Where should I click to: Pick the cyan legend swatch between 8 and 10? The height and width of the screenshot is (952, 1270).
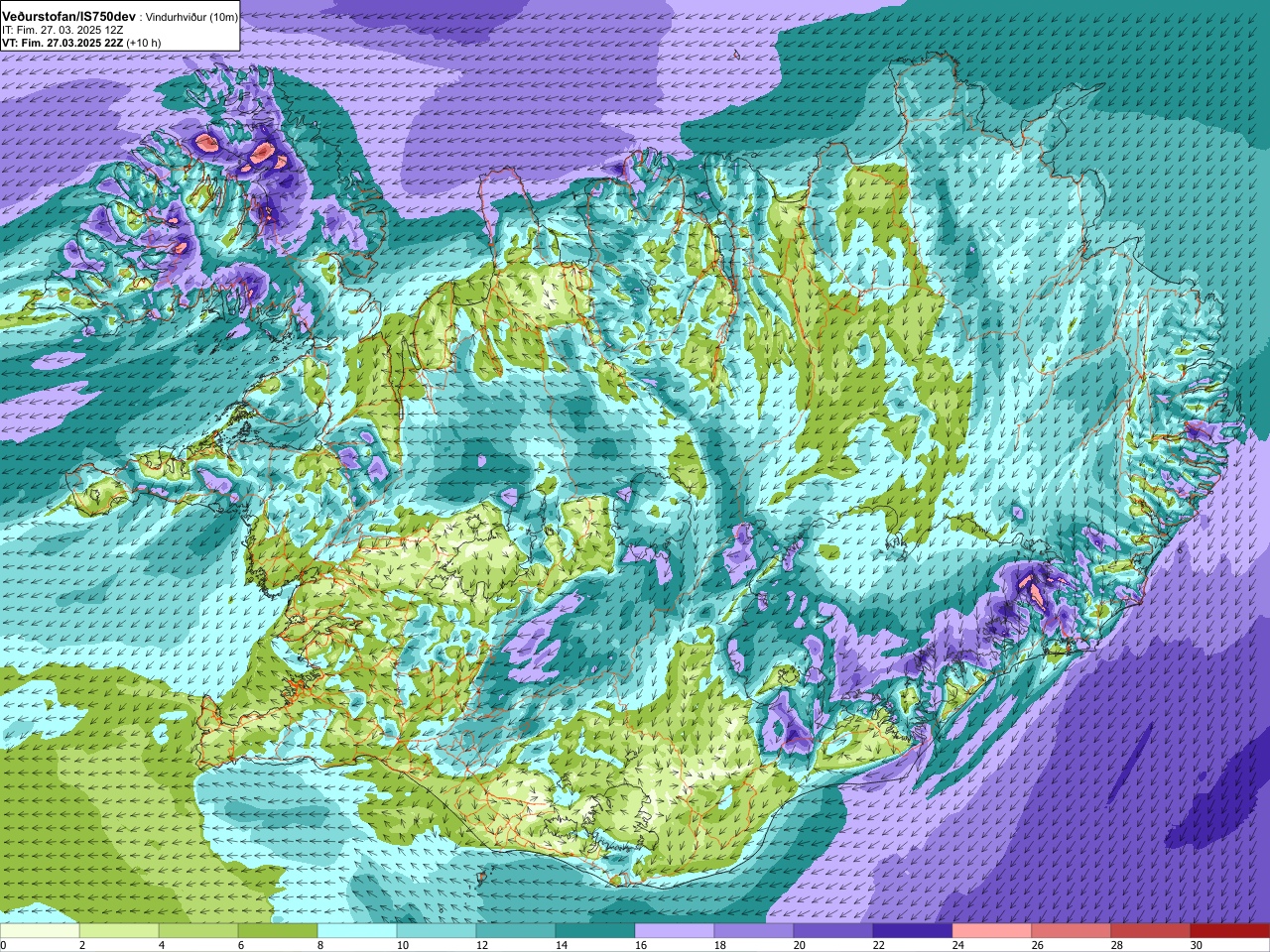coord(357,931)
